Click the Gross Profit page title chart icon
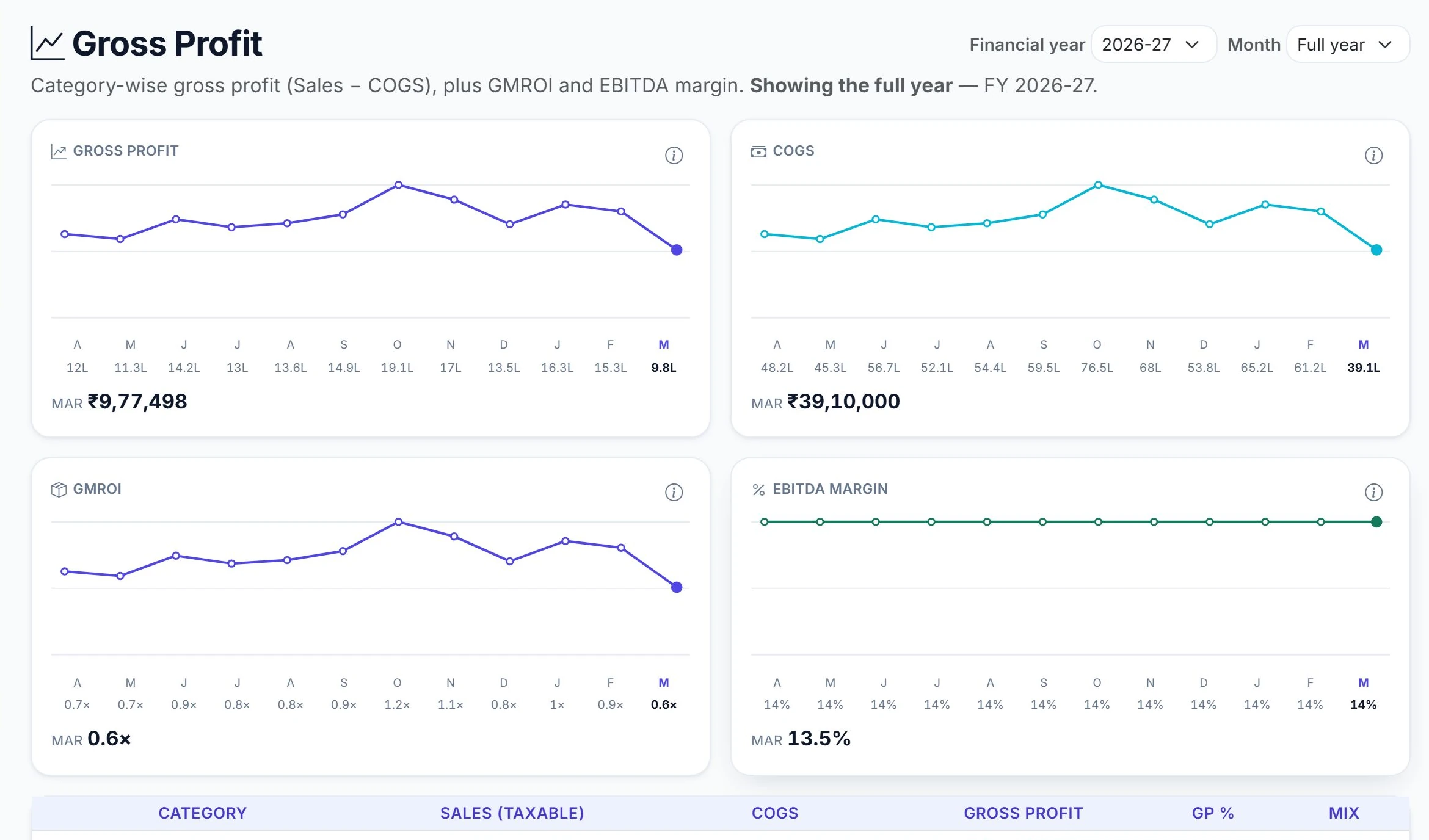 coord(47,44)
